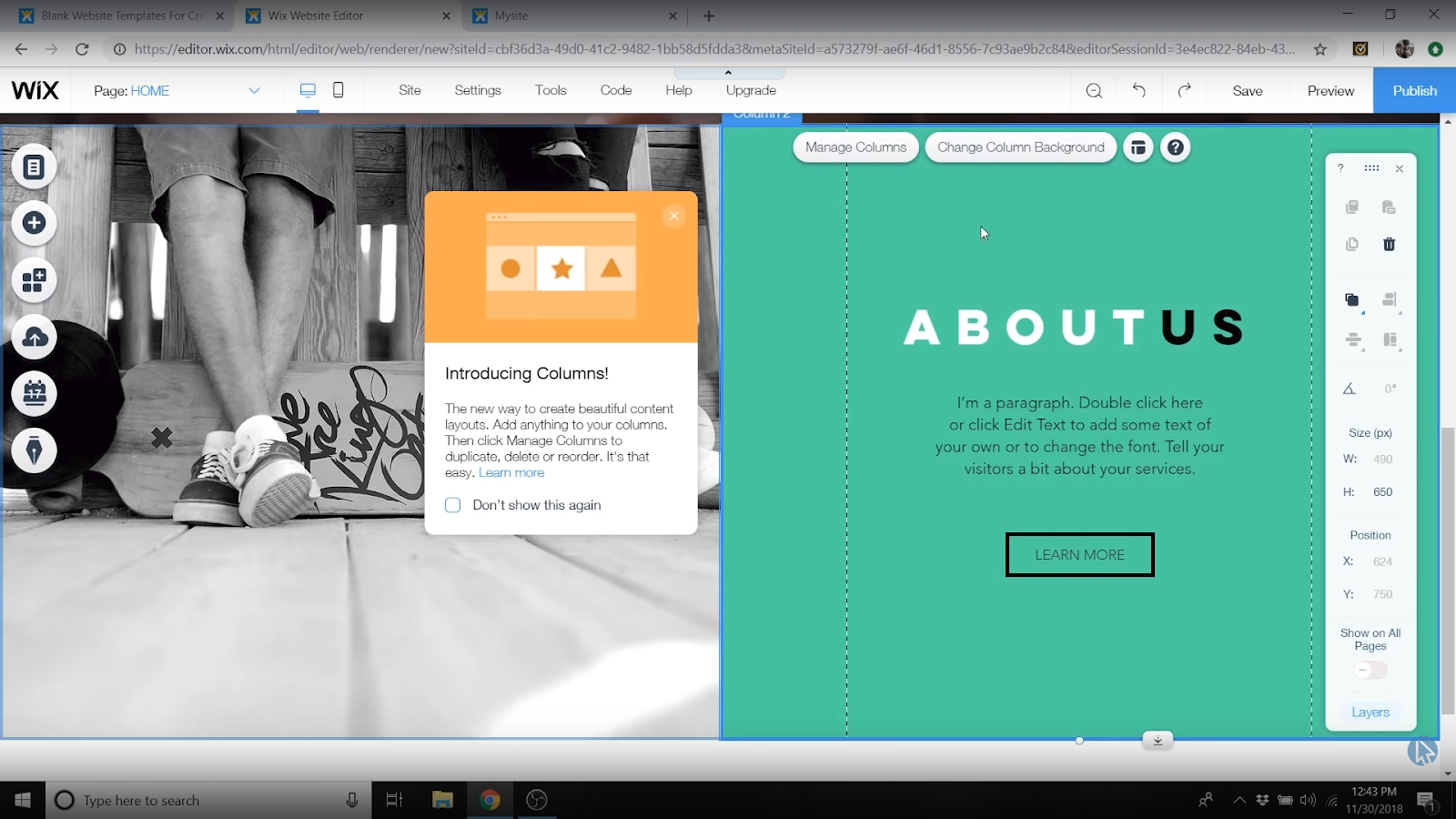Select the ABOUT US heading text
The width and height of the screenshot is (1456, 819).
point(1075,328)
